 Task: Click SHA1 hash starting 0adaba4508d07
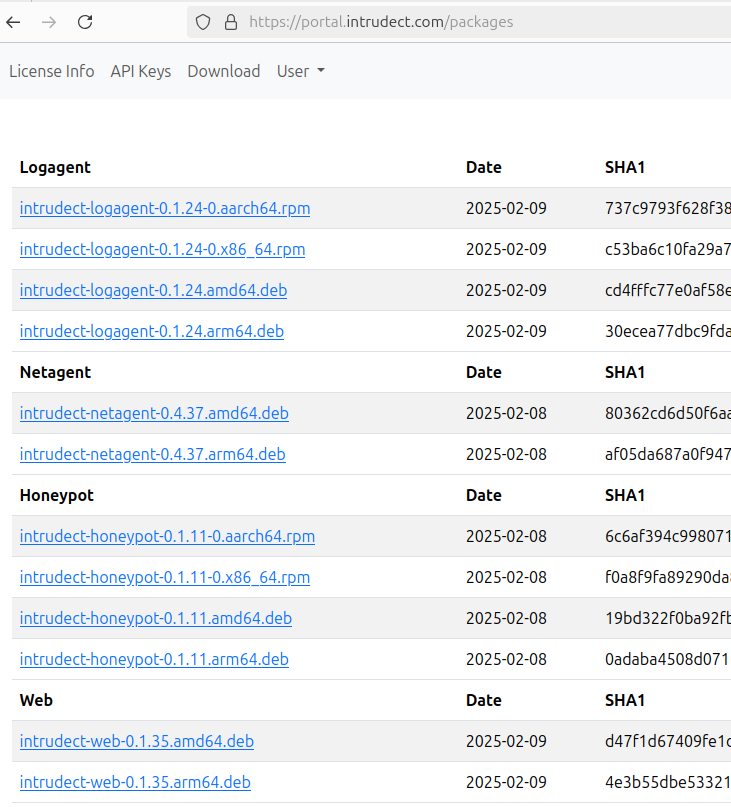668,659
